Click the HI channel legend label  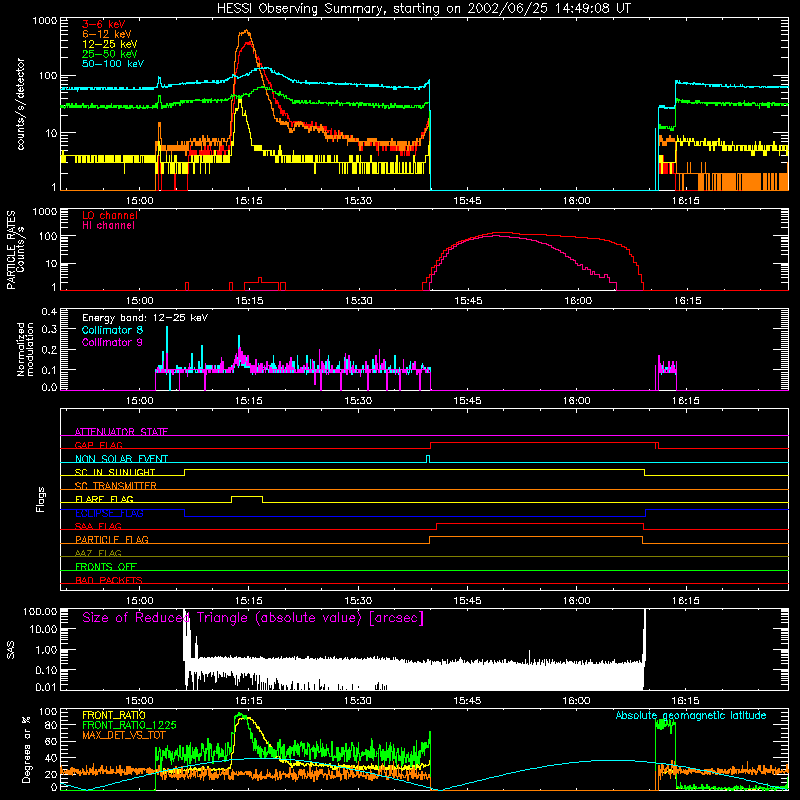click(x=108, y=226)
